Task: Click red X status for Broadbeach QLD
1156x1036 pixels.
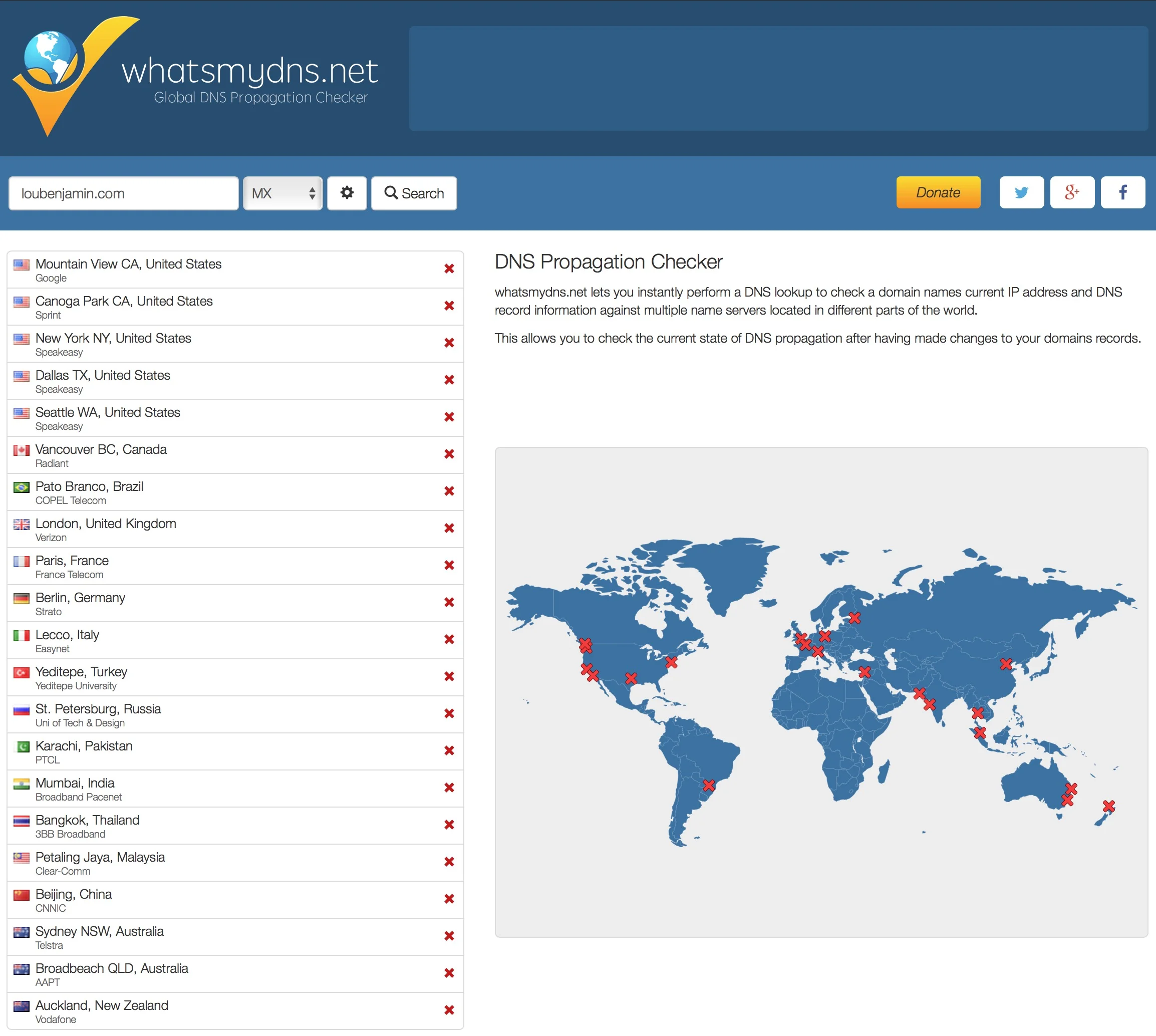Action: tap(449, 972)
